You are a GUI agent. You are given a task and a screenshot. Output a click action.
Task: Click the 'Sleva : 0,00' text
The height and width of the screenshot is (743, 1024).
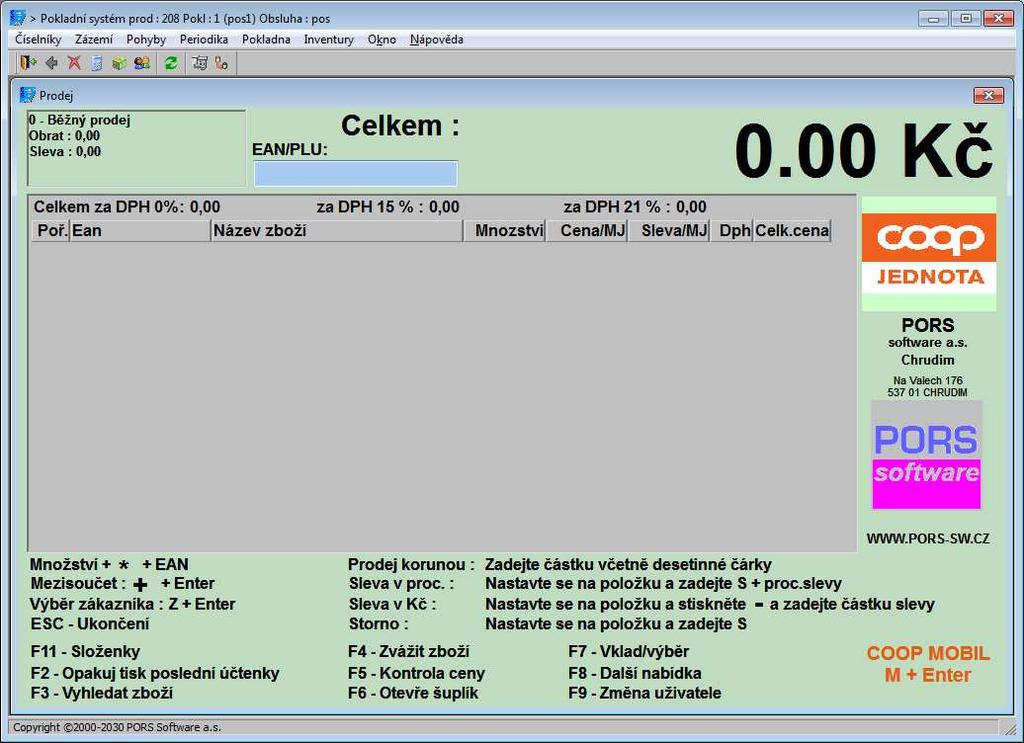coord(65,151)
